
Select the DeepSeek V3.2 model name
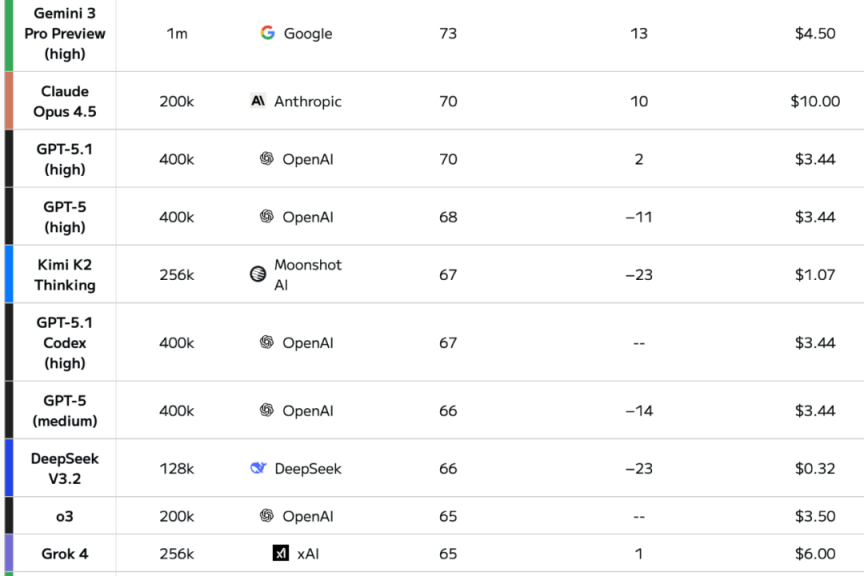click(x=65, y=468)
